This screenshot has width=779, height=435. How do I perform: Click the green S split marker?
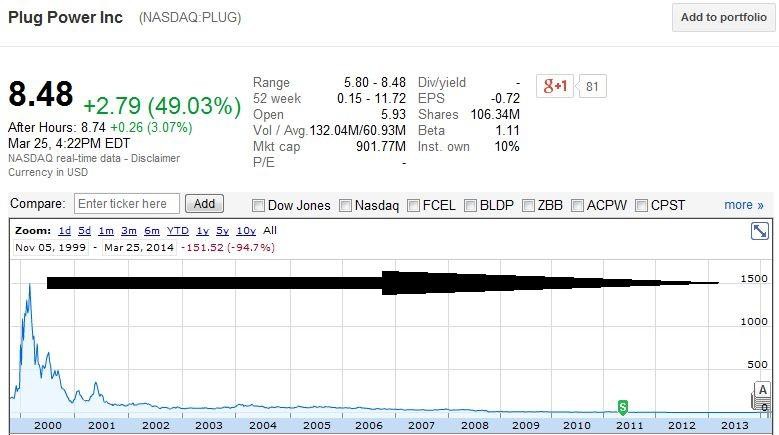click(x=623, y=406)
